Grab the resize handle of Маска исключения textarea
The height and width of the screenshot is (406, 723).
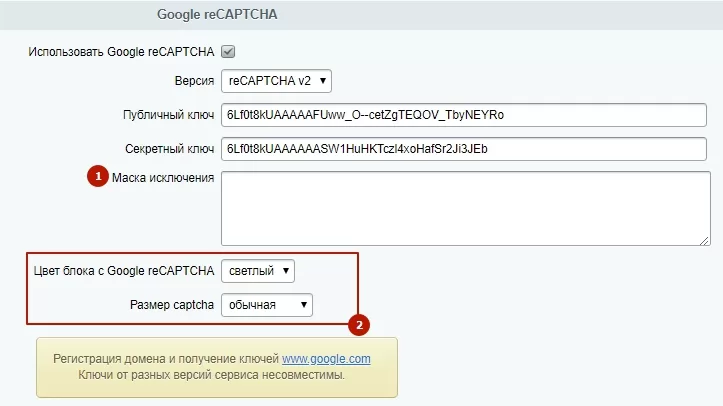point(704,241)
